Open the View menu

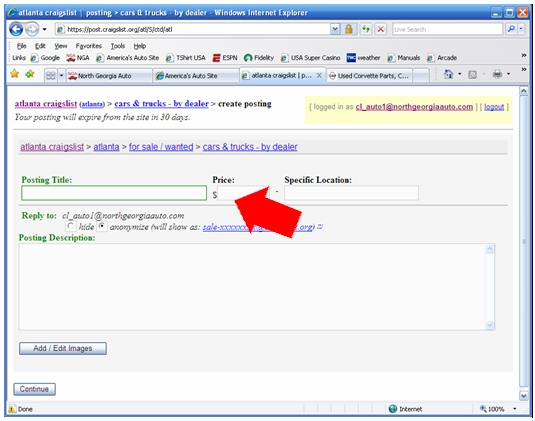[x=61, y=46]
